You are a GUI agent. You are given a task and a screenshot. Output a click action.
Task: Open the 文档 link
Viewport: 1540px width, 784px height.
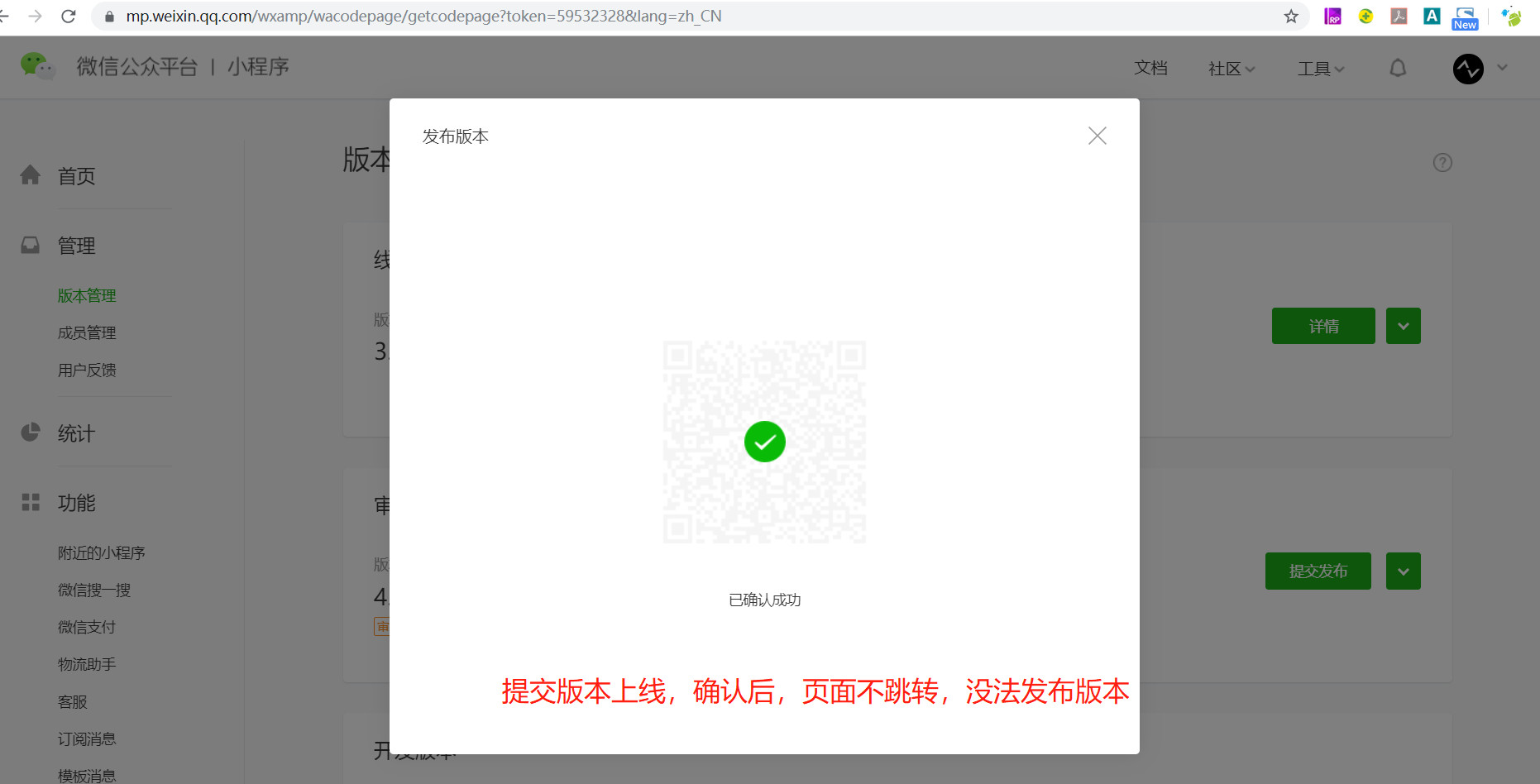click(x=1150, y=68)
